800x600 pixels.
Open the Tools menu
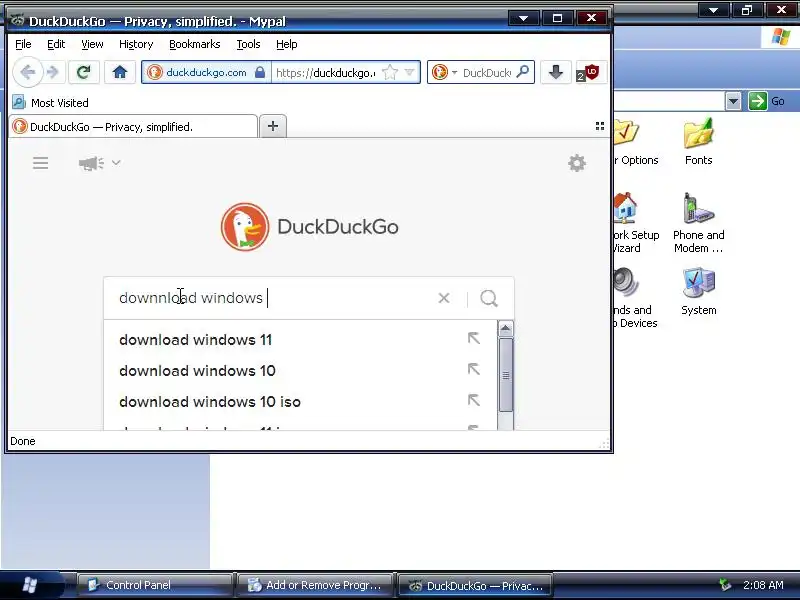tap(248, 44)
